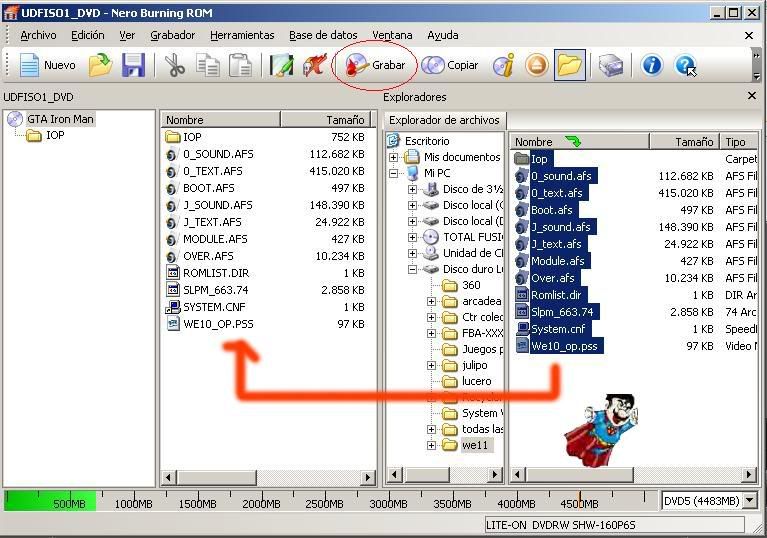Click the scissors Cut icon
767x538 pixels.
point(175,65)
